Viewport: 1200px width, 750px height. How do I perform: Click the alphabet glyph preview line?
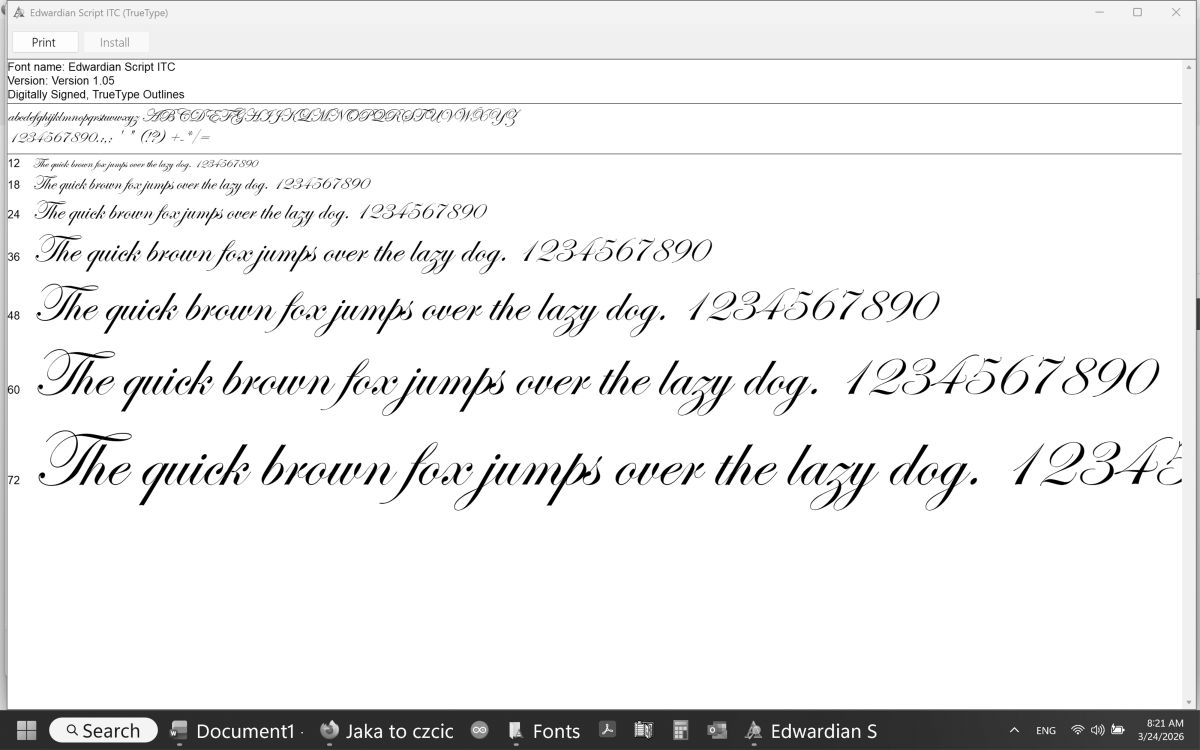click(263, 116)
